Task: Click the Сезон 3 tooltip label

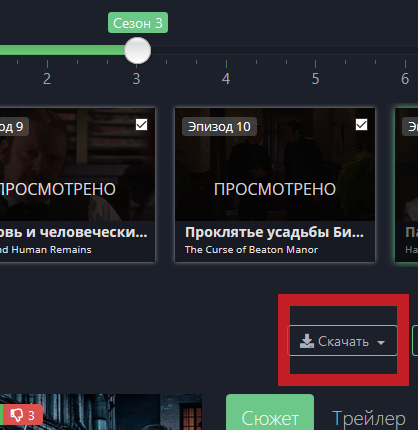Action: 138,23
